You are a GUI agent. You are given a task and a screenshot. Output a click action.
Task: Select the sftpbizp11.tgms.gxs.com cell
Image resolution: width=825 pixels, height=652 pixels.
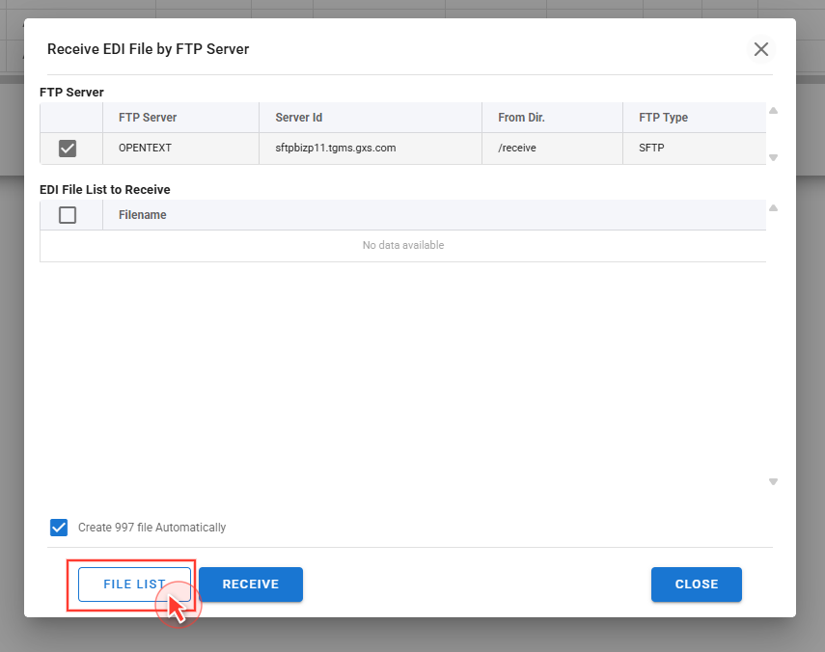(x=370, y=148)
